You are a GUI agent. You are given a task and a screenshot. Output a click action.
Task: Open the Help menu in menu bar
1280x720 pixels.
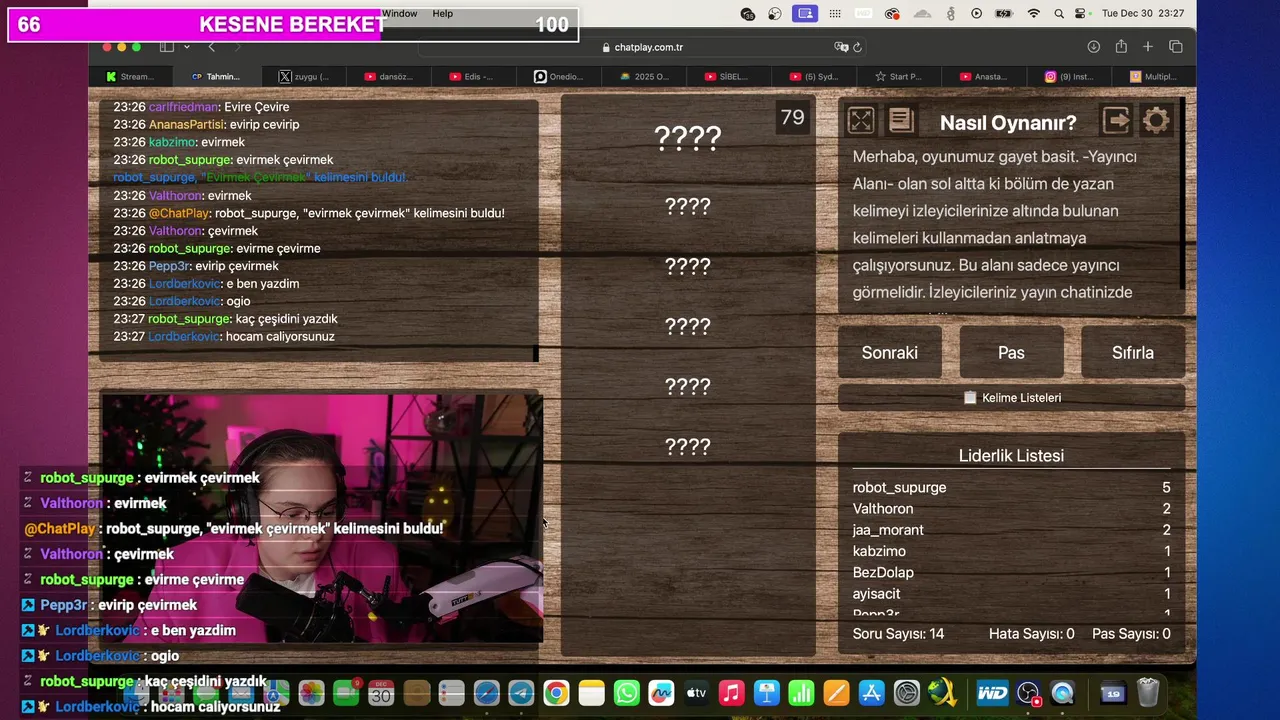pyautogui.click(x=443, y=13)
